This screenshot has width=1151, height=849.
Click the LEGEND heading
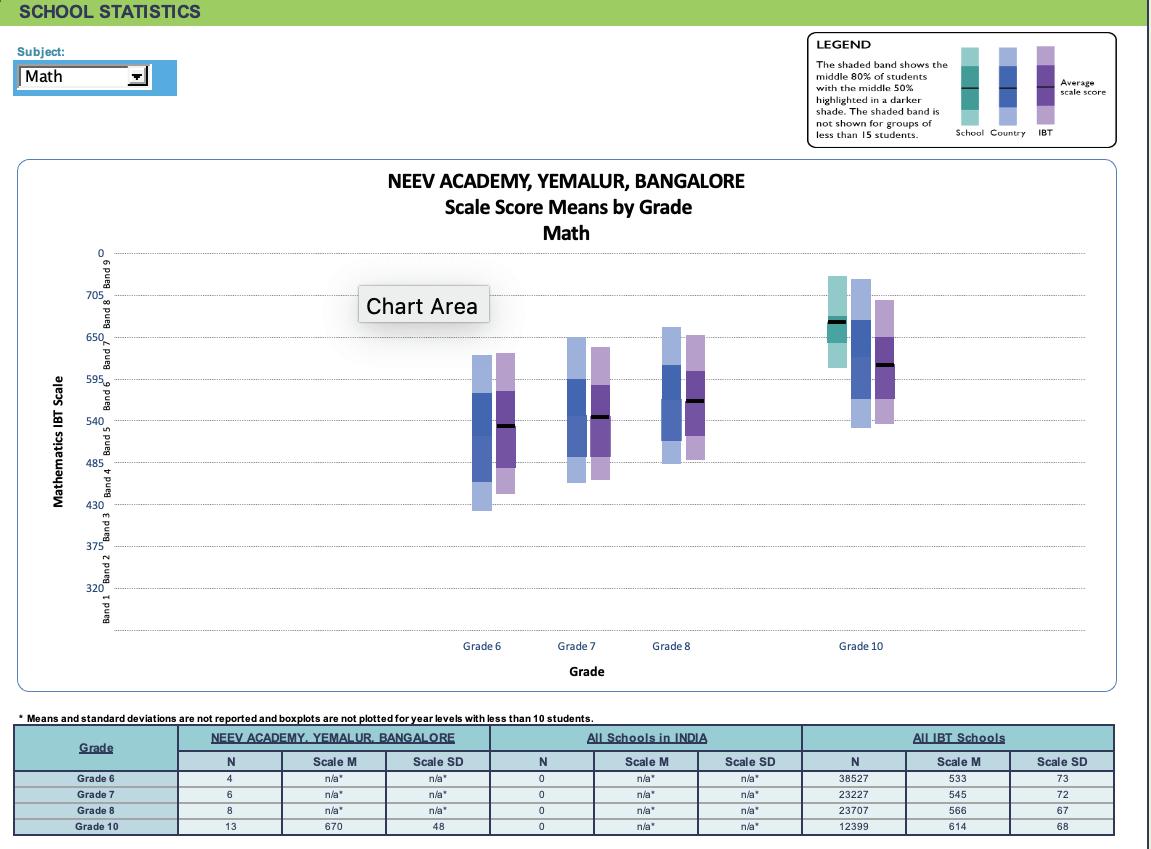(843, 45)
